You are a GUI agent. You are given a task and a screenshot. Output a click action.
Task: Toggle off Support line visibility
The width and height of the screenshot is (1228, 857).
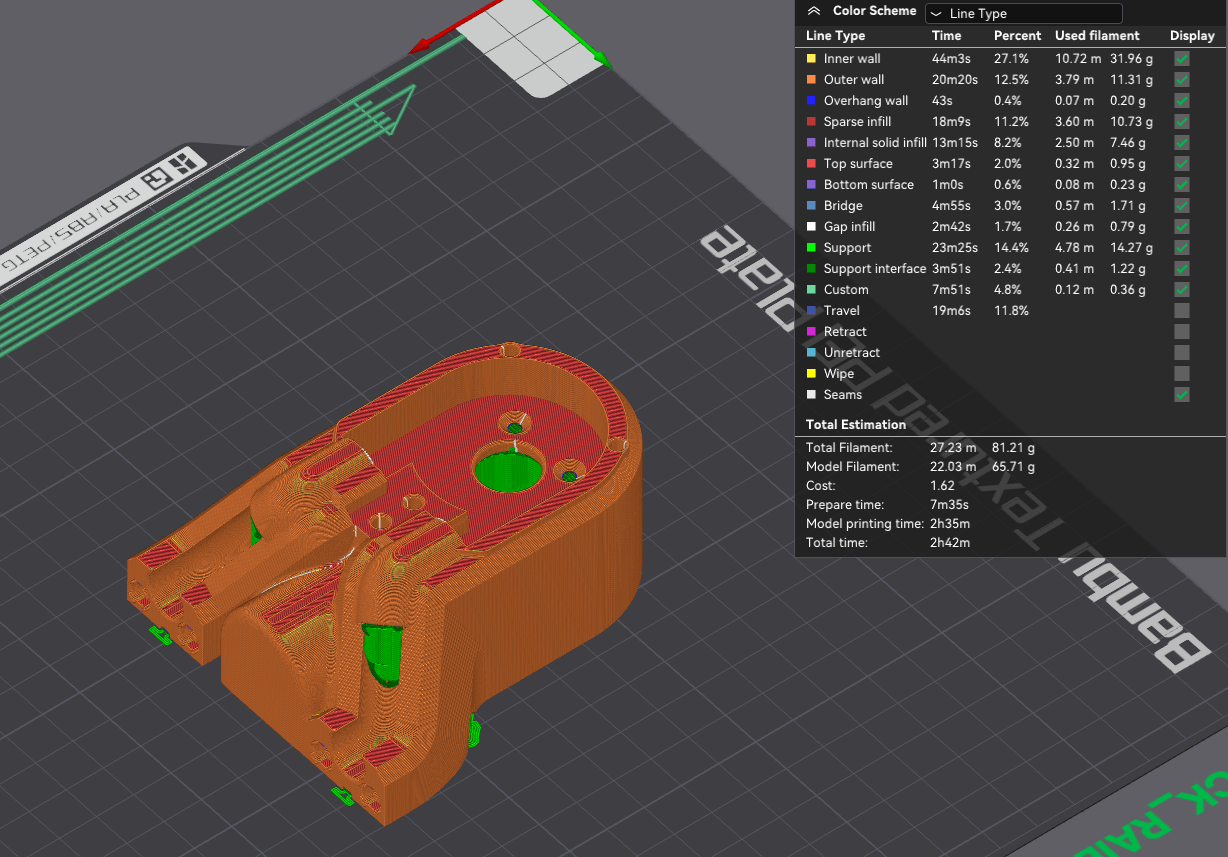(x=1182, y=248)
